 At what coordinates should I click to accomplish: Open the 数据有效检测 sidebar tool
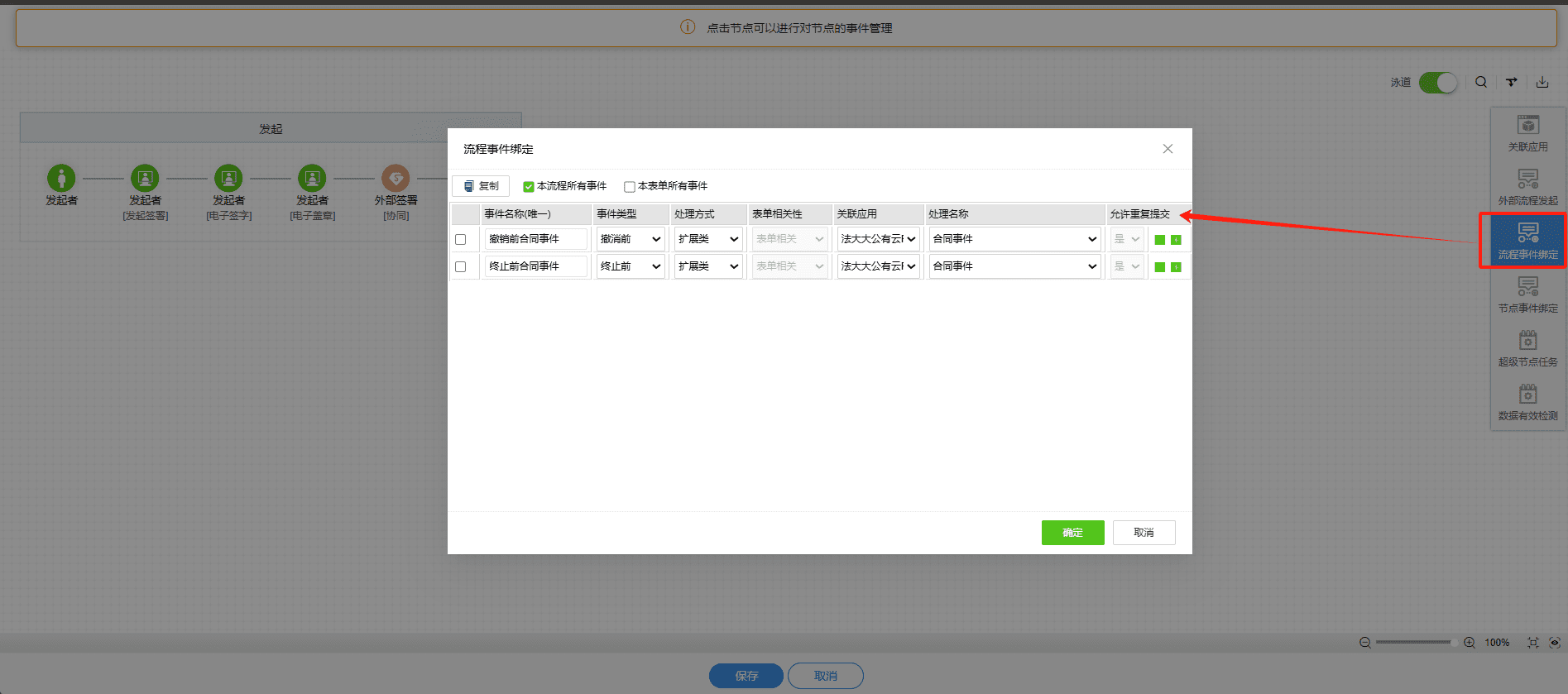pos(1527,403)
